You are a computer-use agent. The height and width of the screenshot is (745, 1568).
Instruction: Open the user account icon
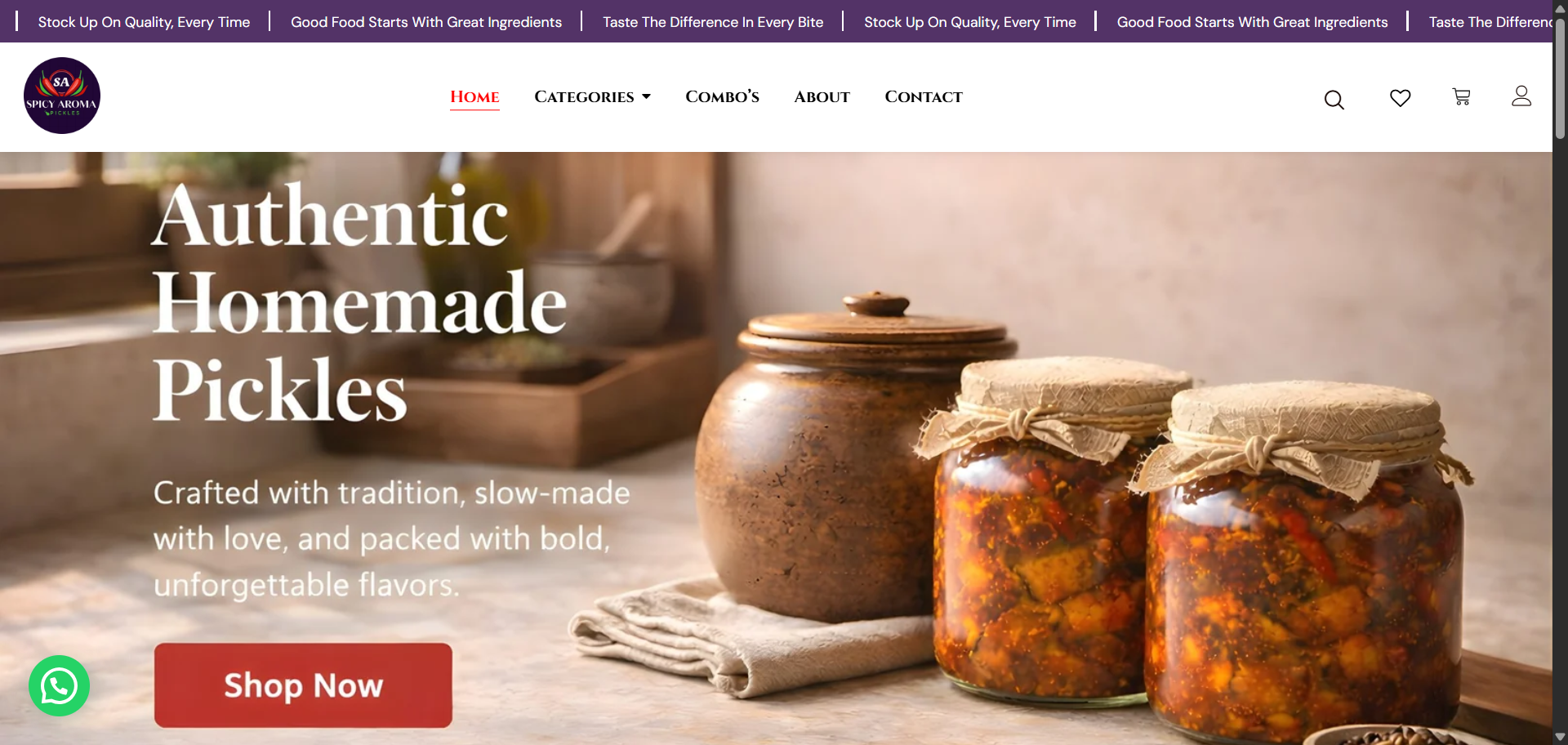[1521, 96]
